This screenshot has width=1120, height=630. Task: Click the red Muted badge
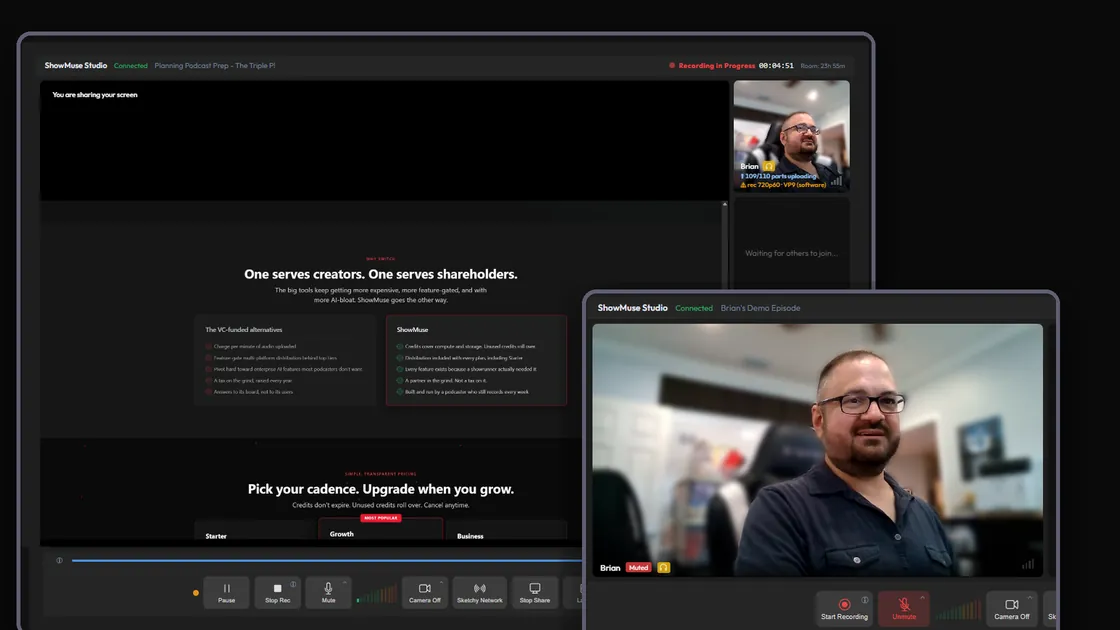pyautogui.click(x=639, y=568)
